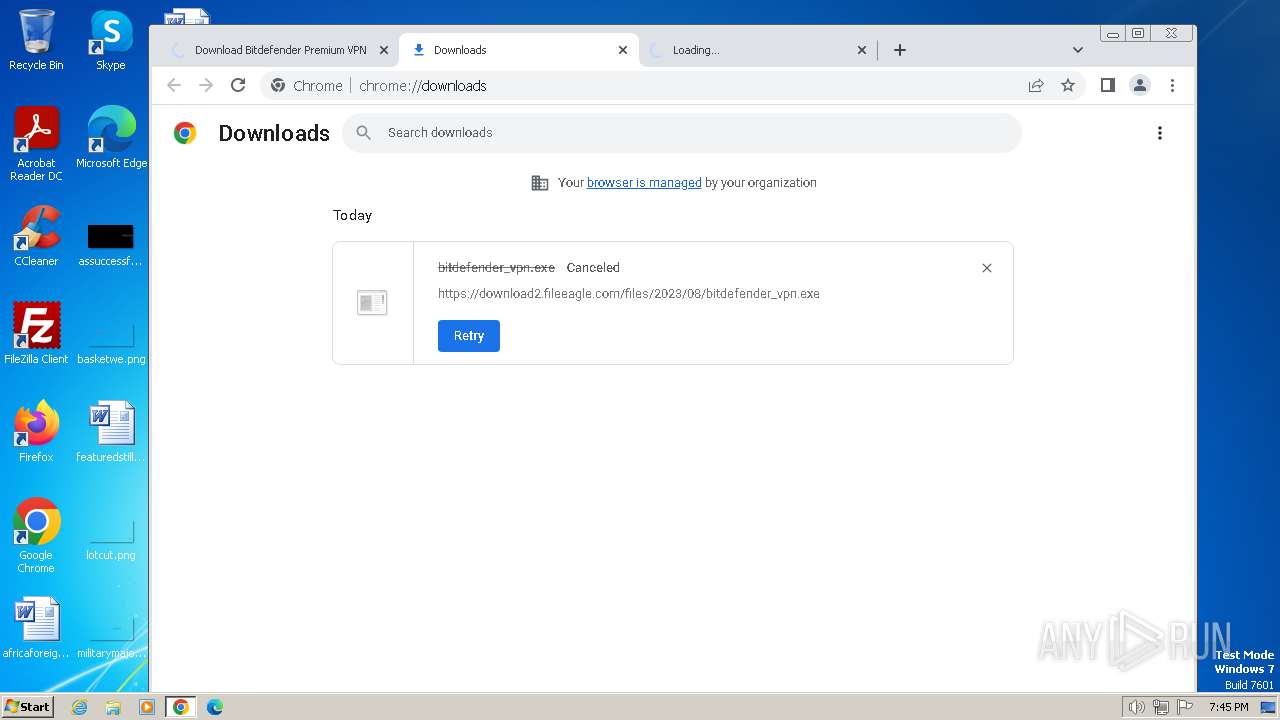Open the Chrome profile avatar
The image size is (1280, 720).
coord(1139,85)
